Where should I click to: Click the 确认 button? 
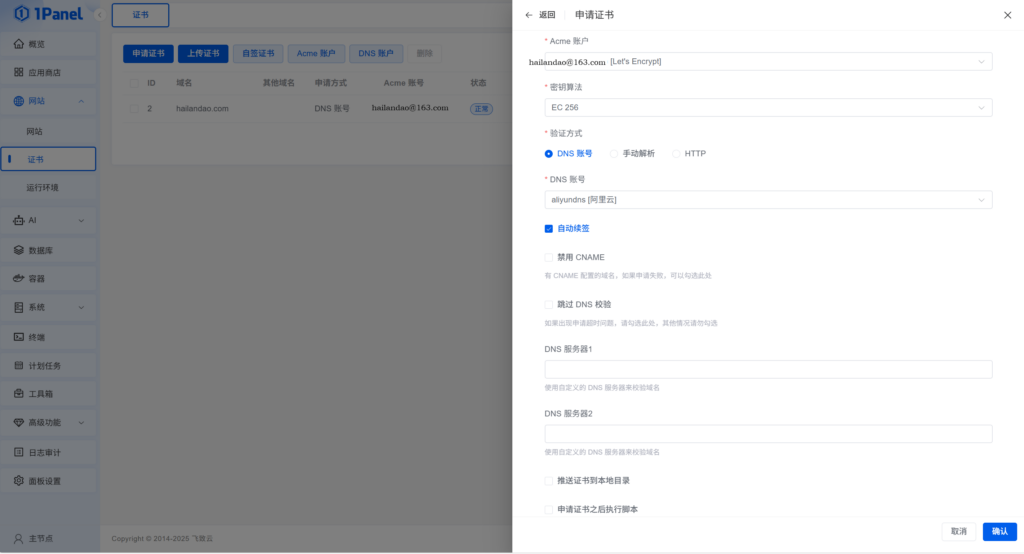click(x=1000, y=531)
